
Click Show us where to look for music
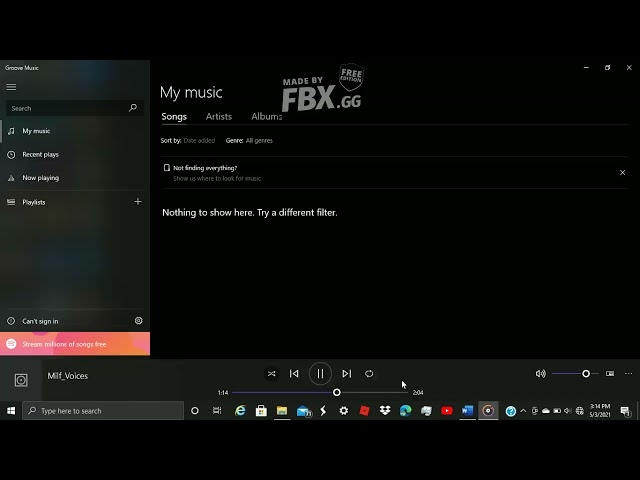point(217,179)
